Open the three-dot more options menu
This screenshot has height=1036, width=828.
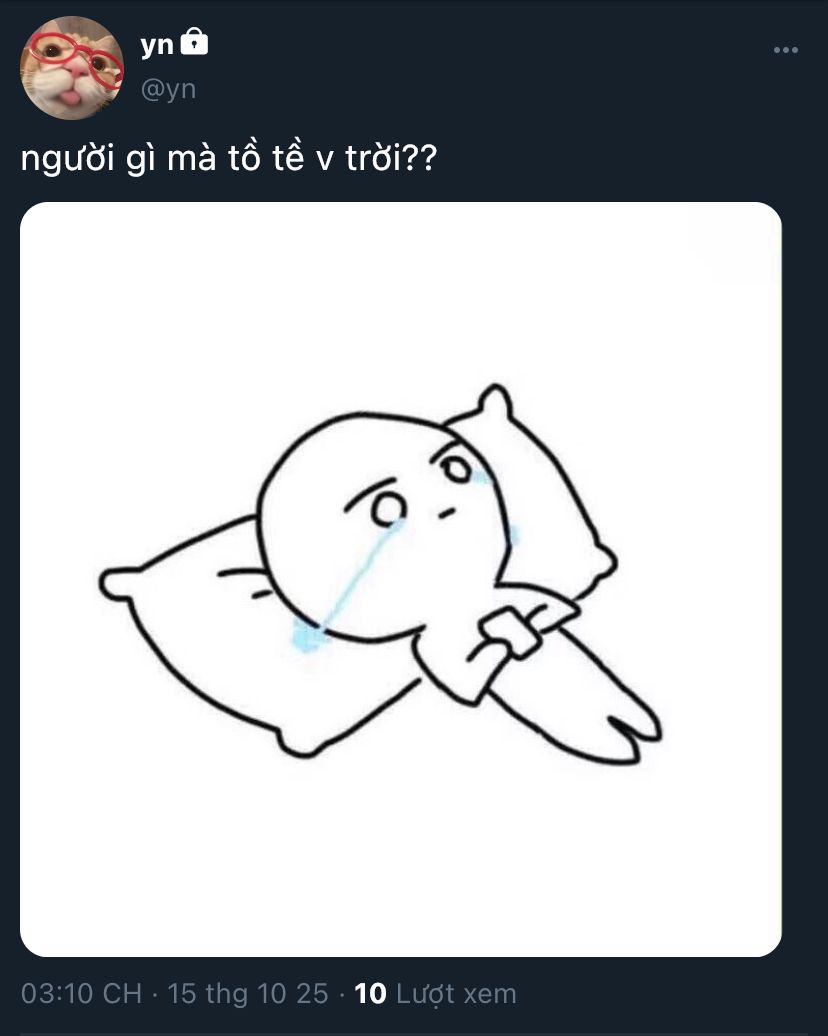[786, 50]
